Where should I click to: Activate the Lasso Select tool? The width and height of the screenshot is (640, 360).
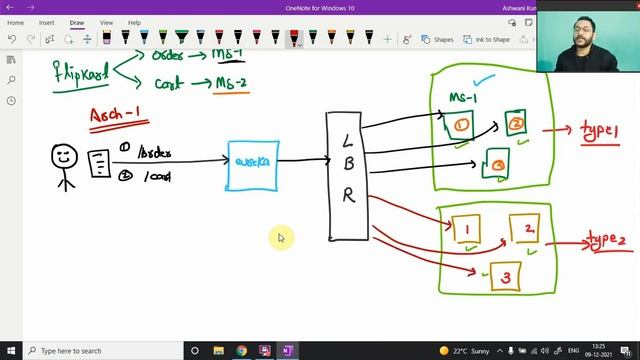coord(69,39)
